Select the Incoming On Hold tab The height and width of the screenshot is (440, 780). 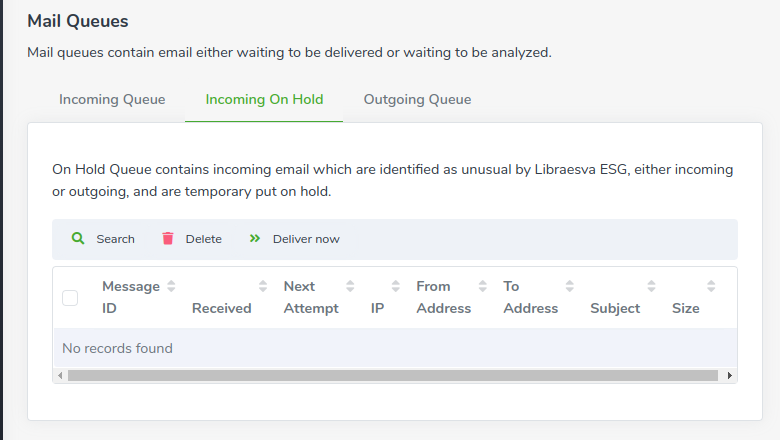(264, 99)
